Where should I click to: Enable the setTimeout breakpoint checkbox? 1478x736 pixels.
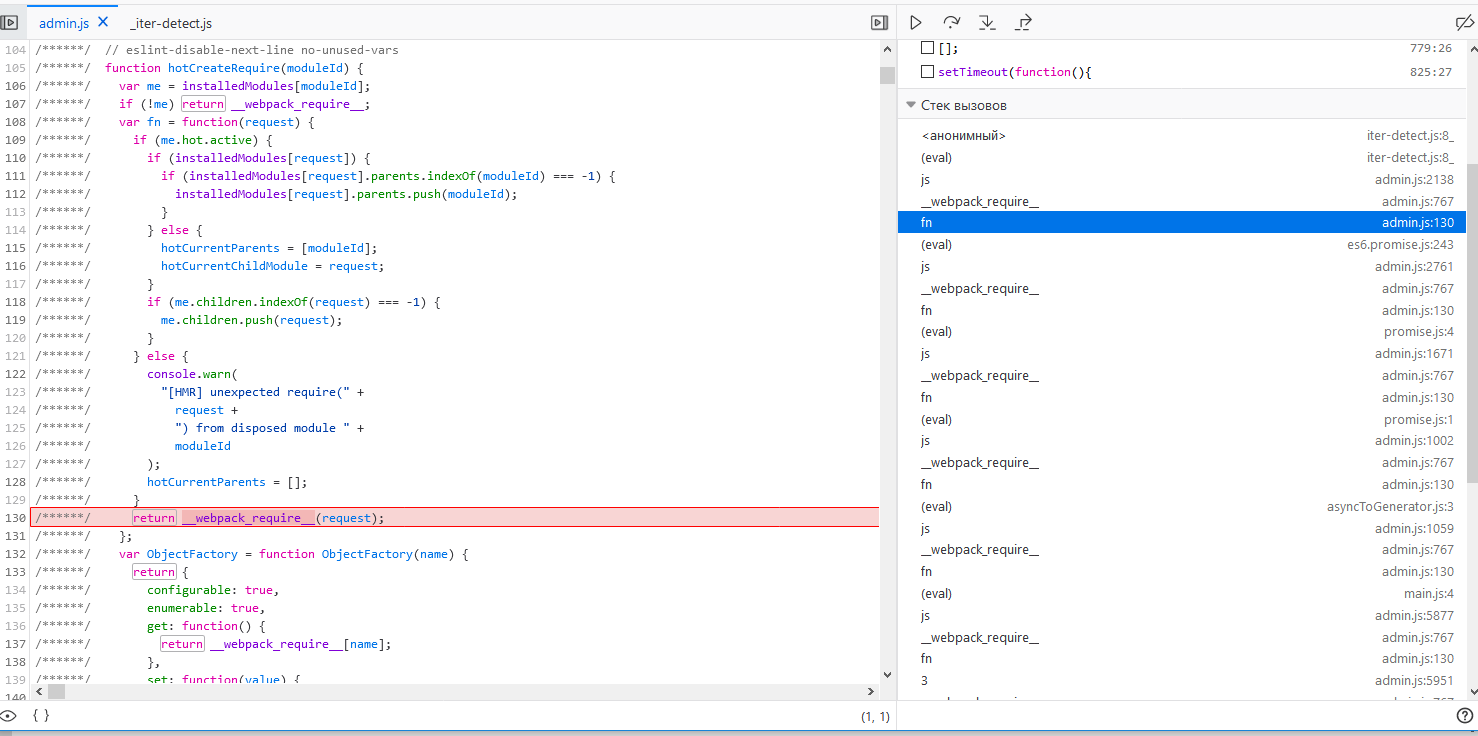click(925, 72)
